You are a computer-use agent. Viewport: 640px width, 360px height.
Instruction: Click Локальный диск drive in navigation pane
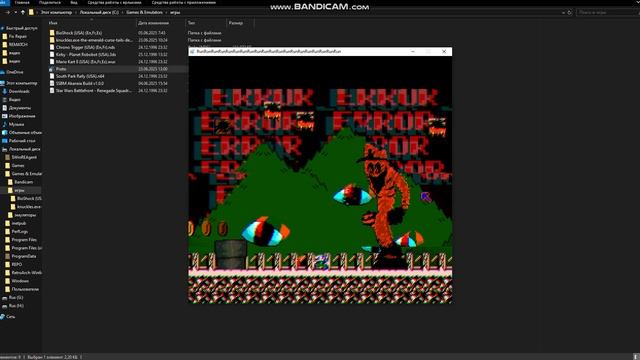pos(24,149)
